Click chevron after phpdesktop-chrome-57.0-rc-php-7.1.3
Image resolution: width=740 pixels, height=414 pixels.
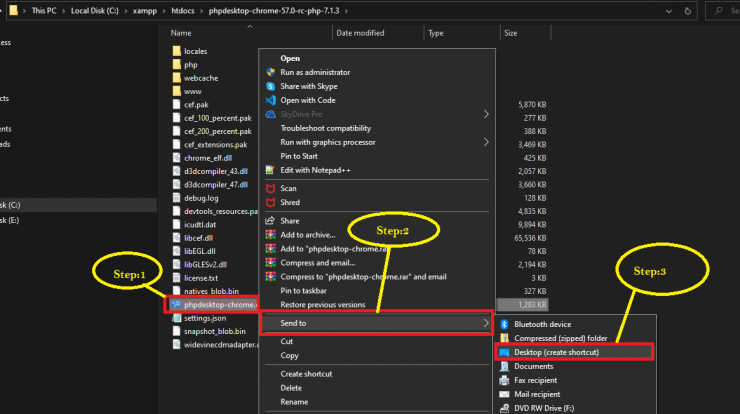pyautogui.click(x=346, y=11)
